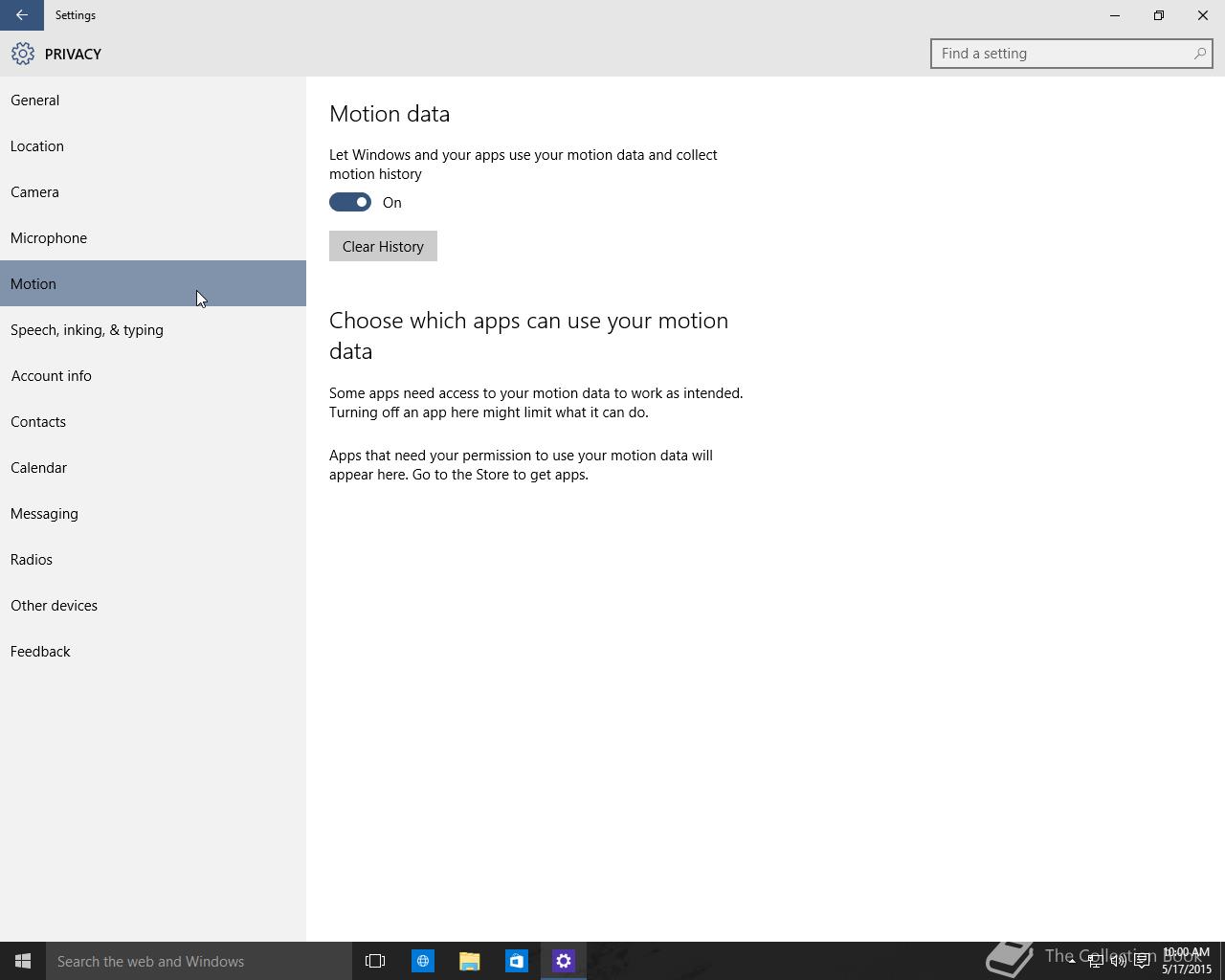Click the search magnifier in Find a setting
The image size is (1225, 980).
[1199, 54]
